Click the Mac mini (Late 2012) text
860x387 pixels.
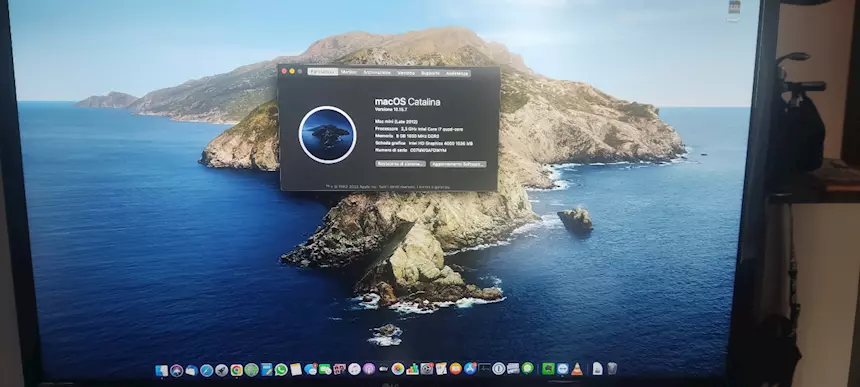[396, 122]
